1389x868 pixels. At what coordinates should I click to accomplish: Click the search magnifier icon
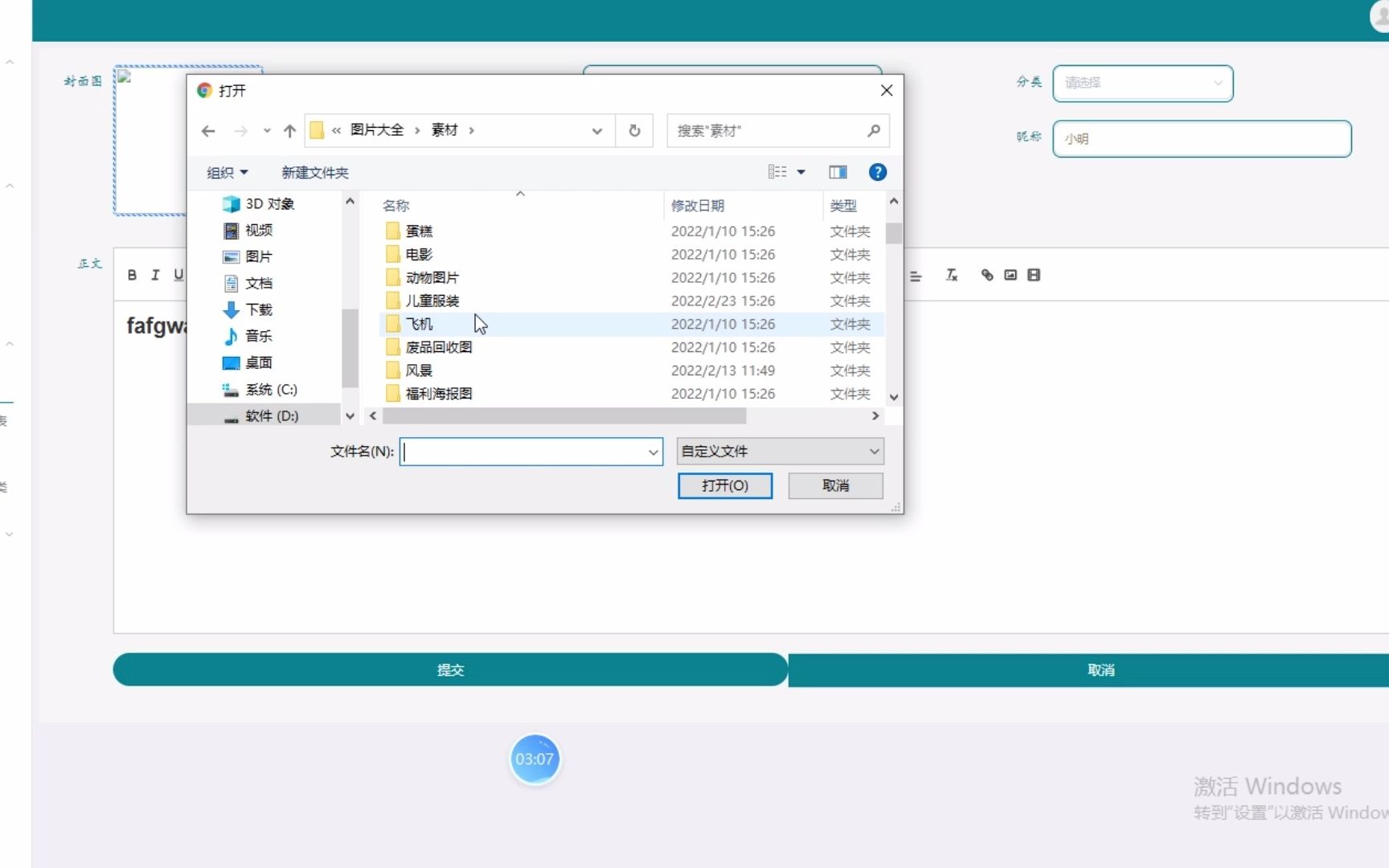tap(874, 130)
